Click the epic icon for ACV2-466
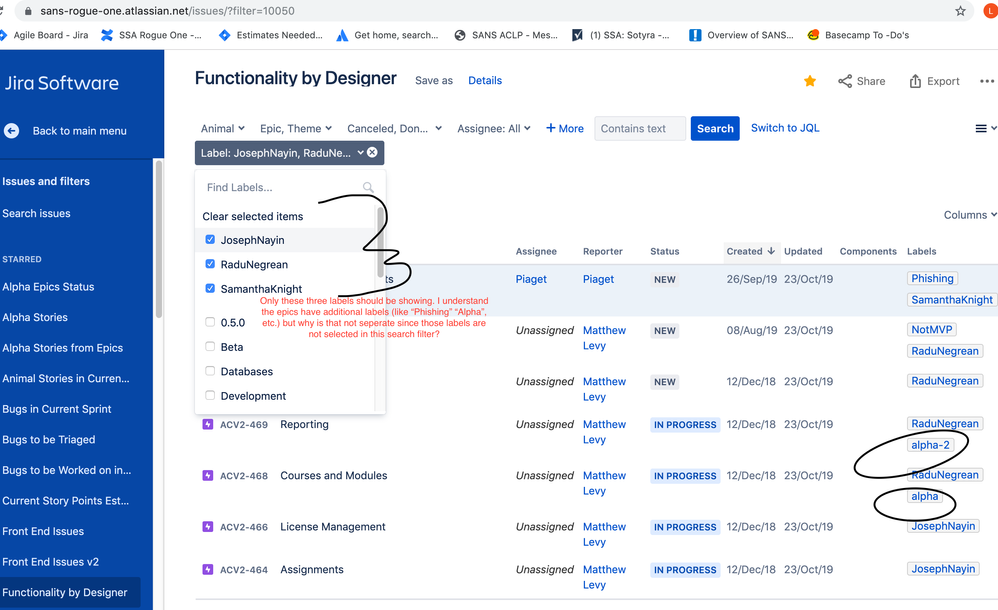 click(x=207, y=527)
